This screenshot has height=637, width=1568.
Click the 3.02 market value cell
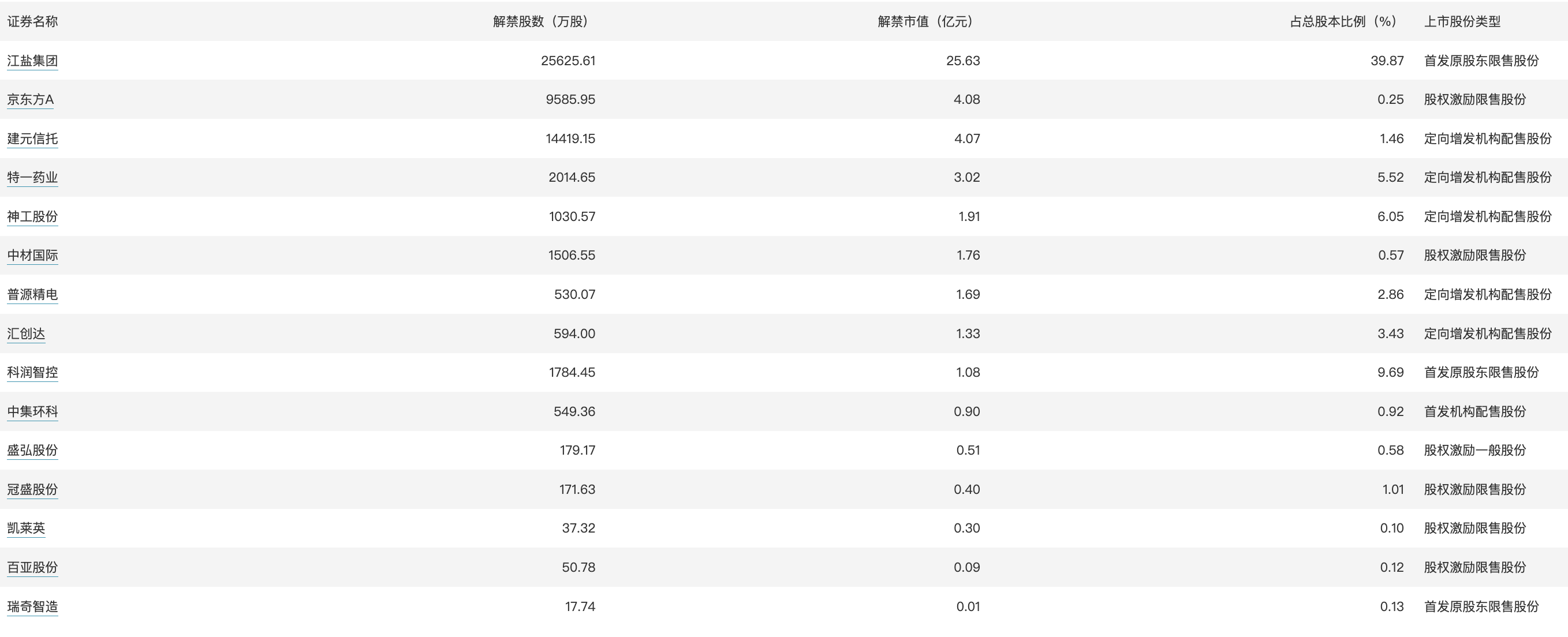point(966,178)
